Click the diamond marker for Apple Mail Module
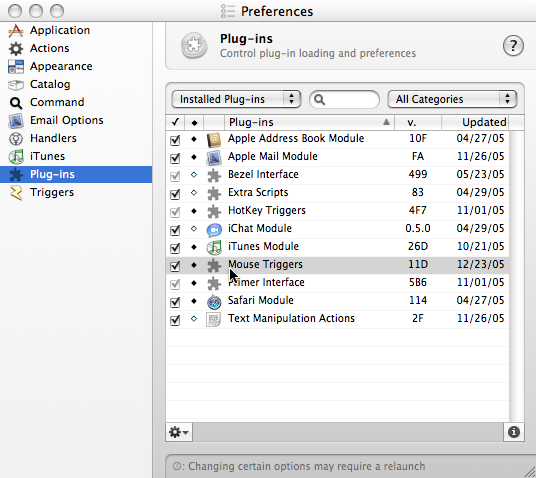The height and width of the screenshot is (478, 536). pos(194,157)
